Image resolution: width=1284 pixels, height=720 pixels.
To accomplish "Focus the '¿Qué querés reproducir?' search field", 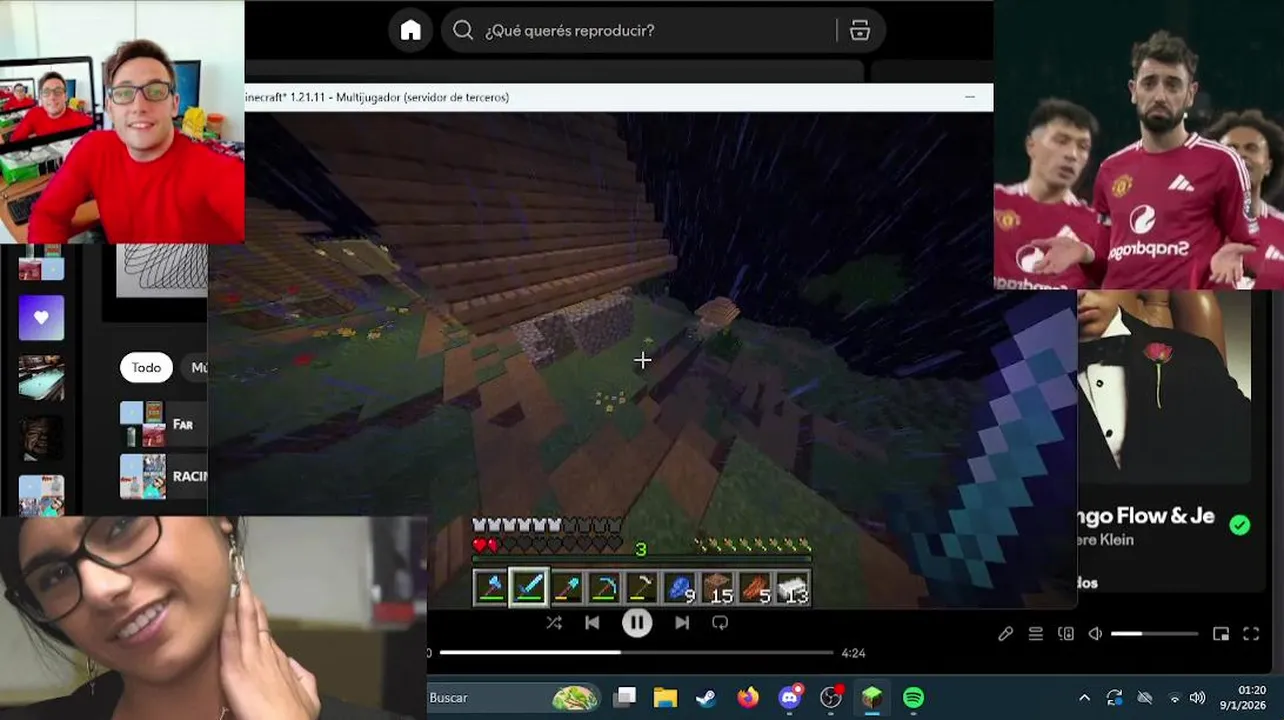I will (663, 30).
